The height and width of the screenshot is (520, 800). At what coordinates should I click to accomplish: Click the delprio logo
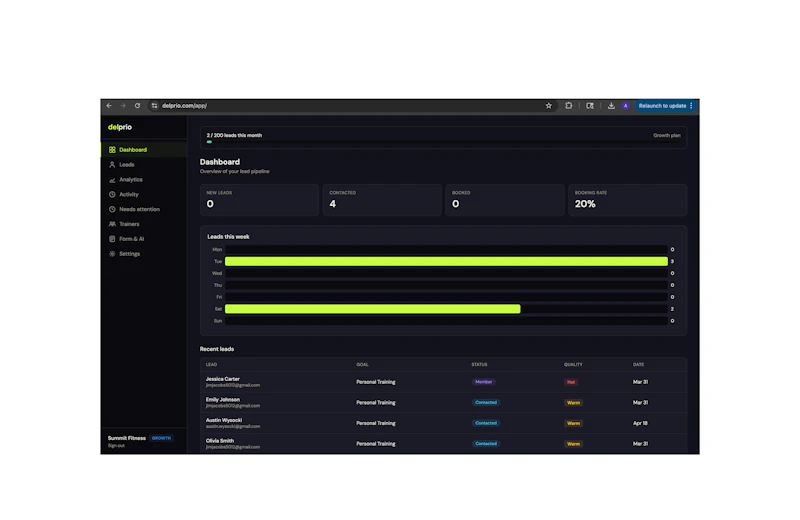point(120,127)
